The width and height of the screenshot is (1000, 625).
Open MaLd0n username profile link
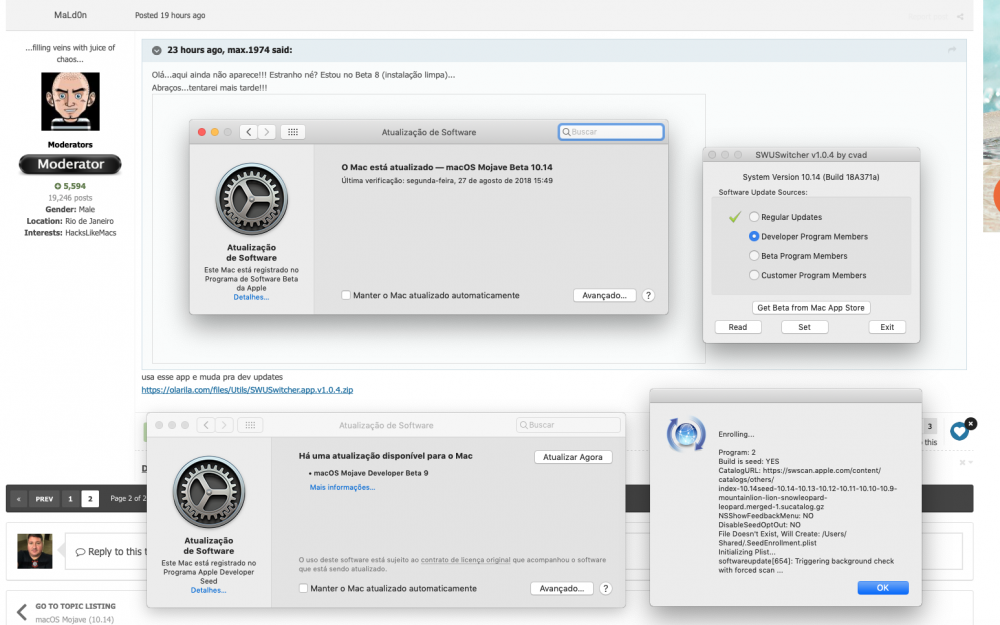click(x=70, y=15)
